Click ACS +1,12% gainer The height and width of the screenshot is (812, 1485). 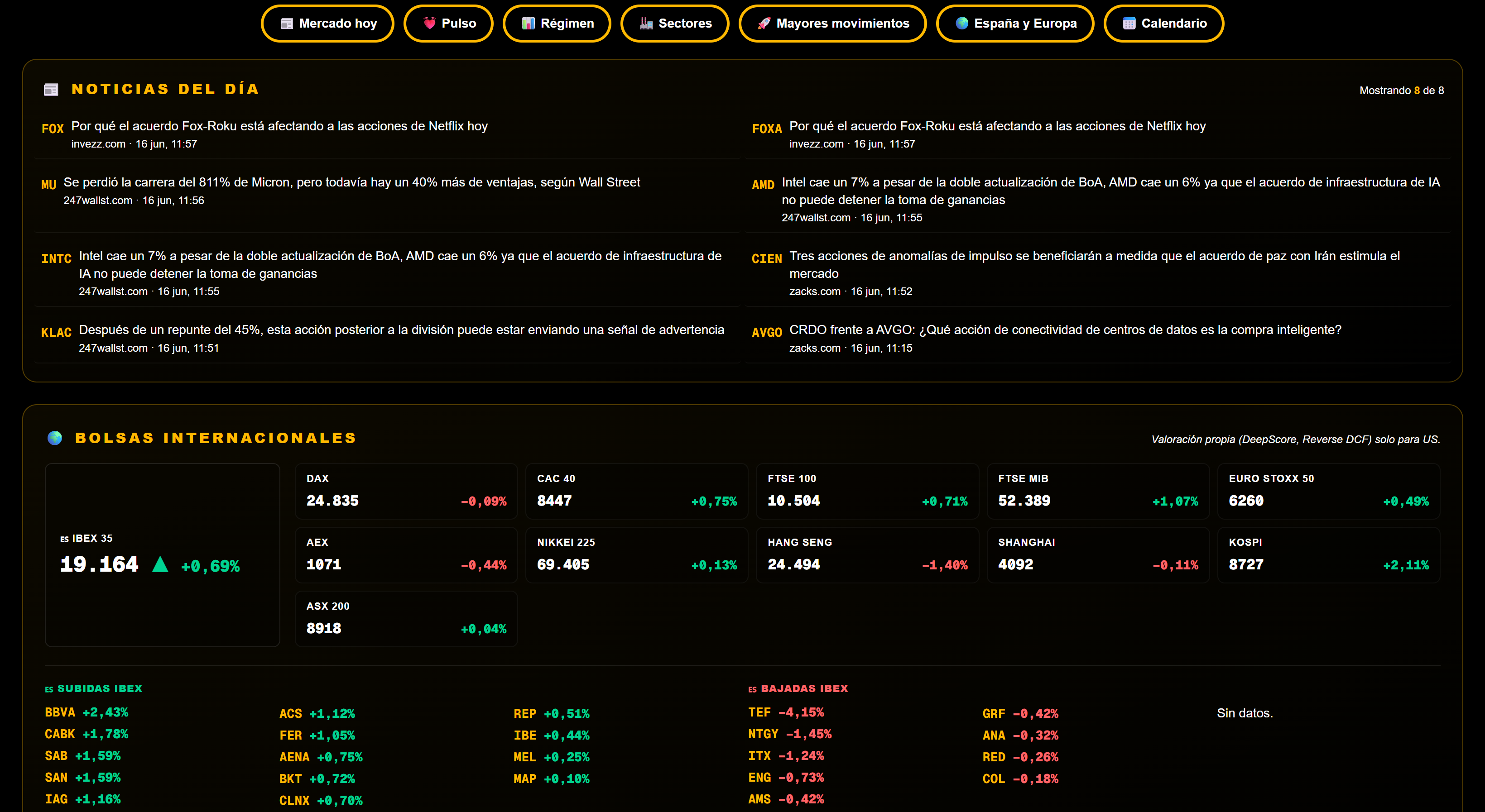tap(317, 714)
